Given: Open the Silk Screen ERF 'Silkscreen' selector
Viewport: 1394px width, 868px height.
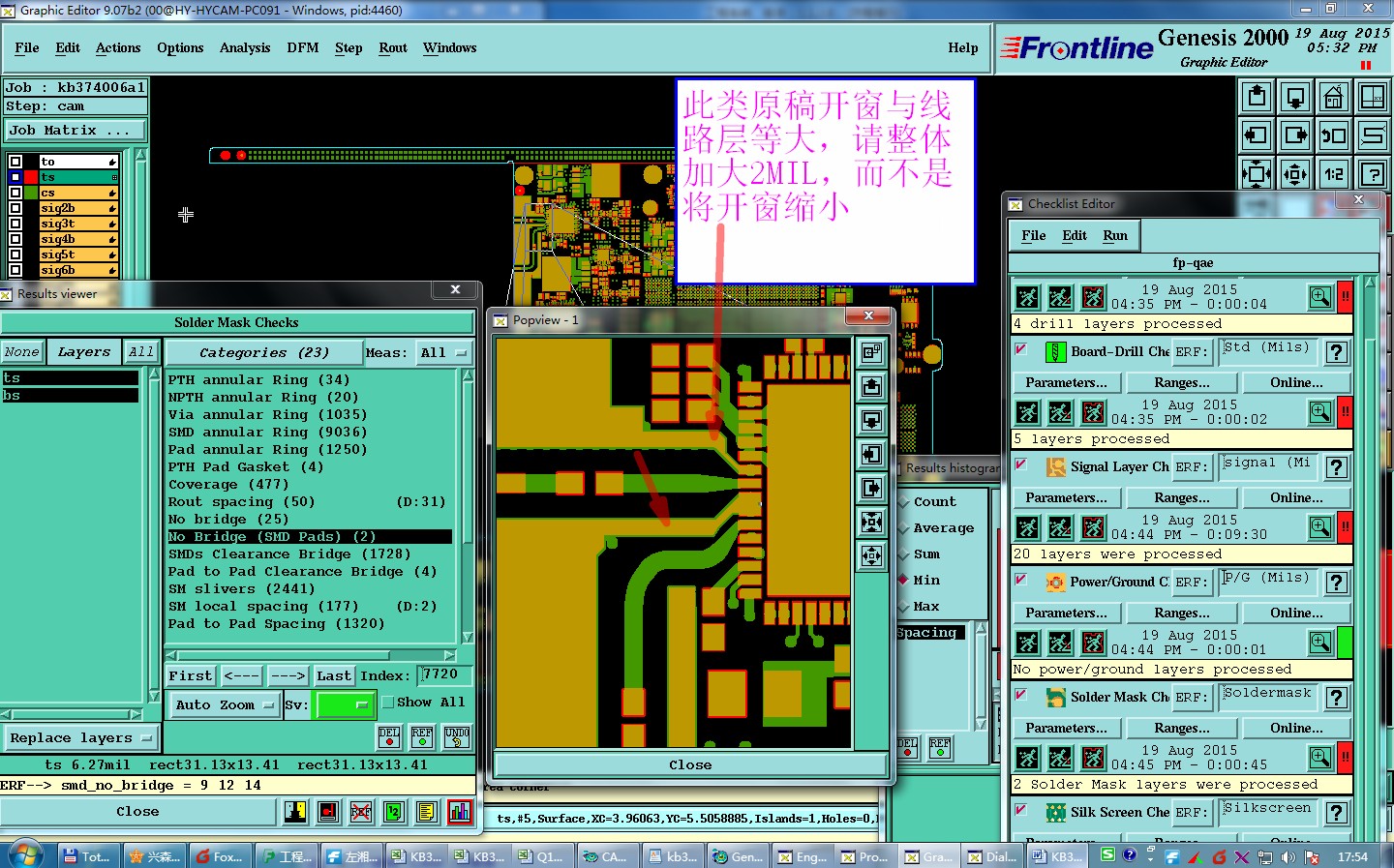Looking at the screenshot, I should 1266,811.
